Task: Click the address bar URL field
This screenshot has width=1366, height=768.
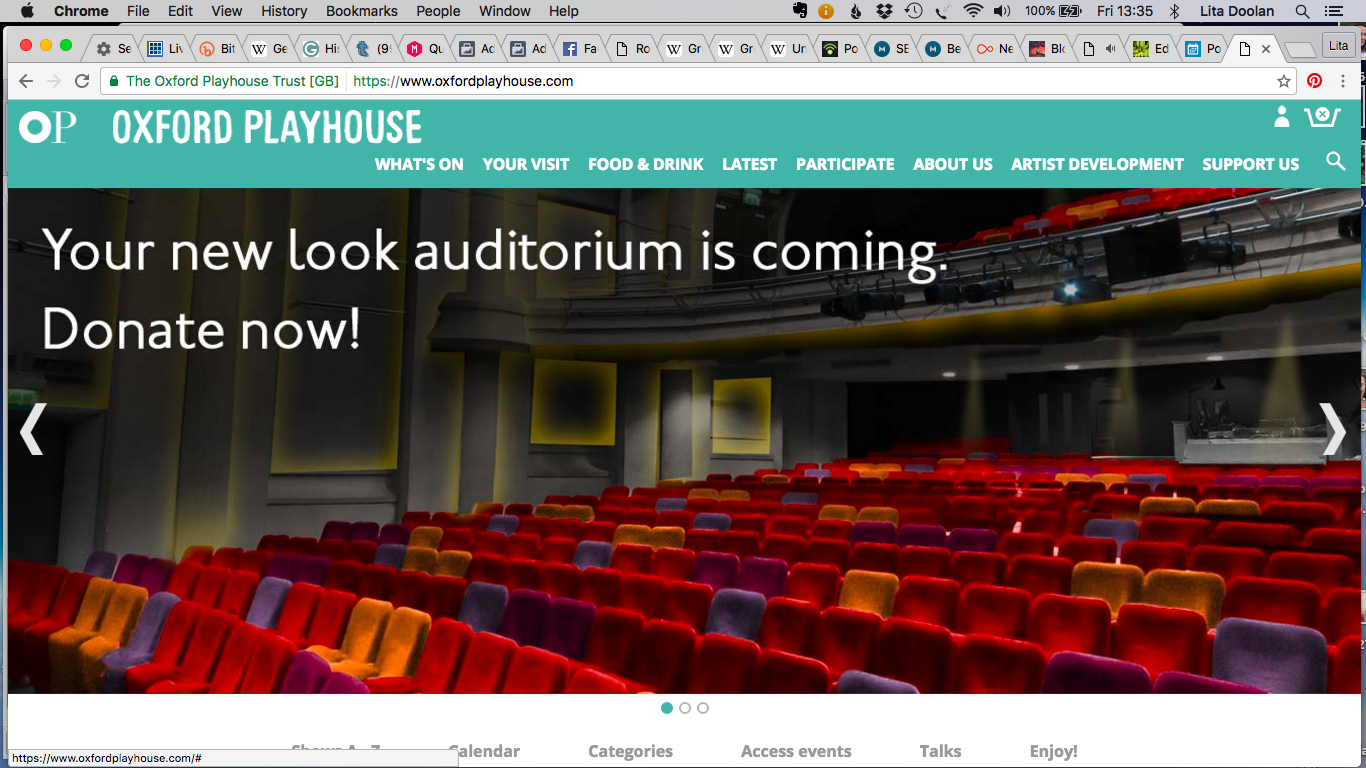Action: pos(700,81)
